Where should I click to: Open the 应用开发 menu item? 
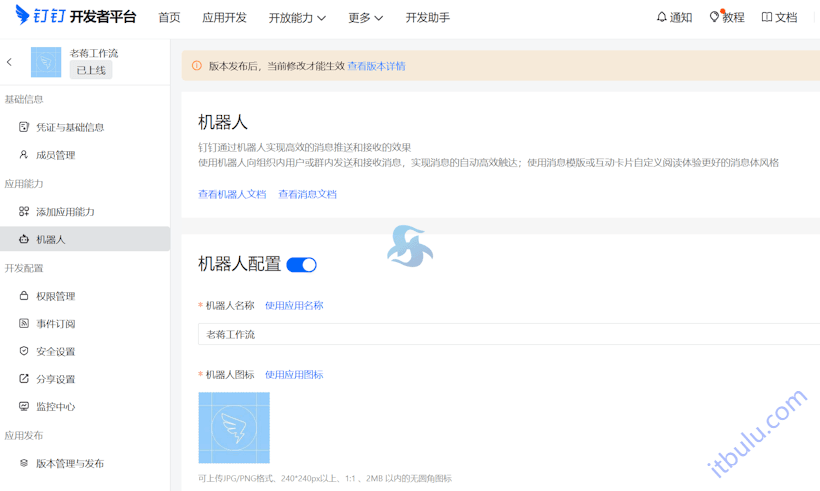(224, 18)
